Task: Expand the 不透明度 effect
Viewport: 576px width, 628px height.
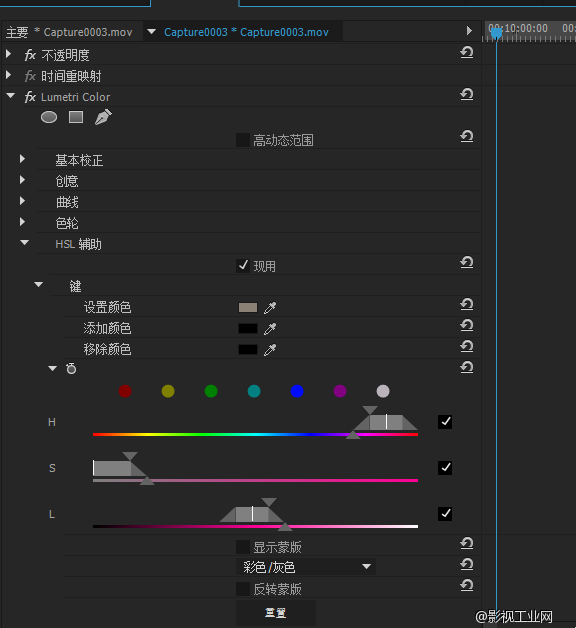Action: point(8,54)
